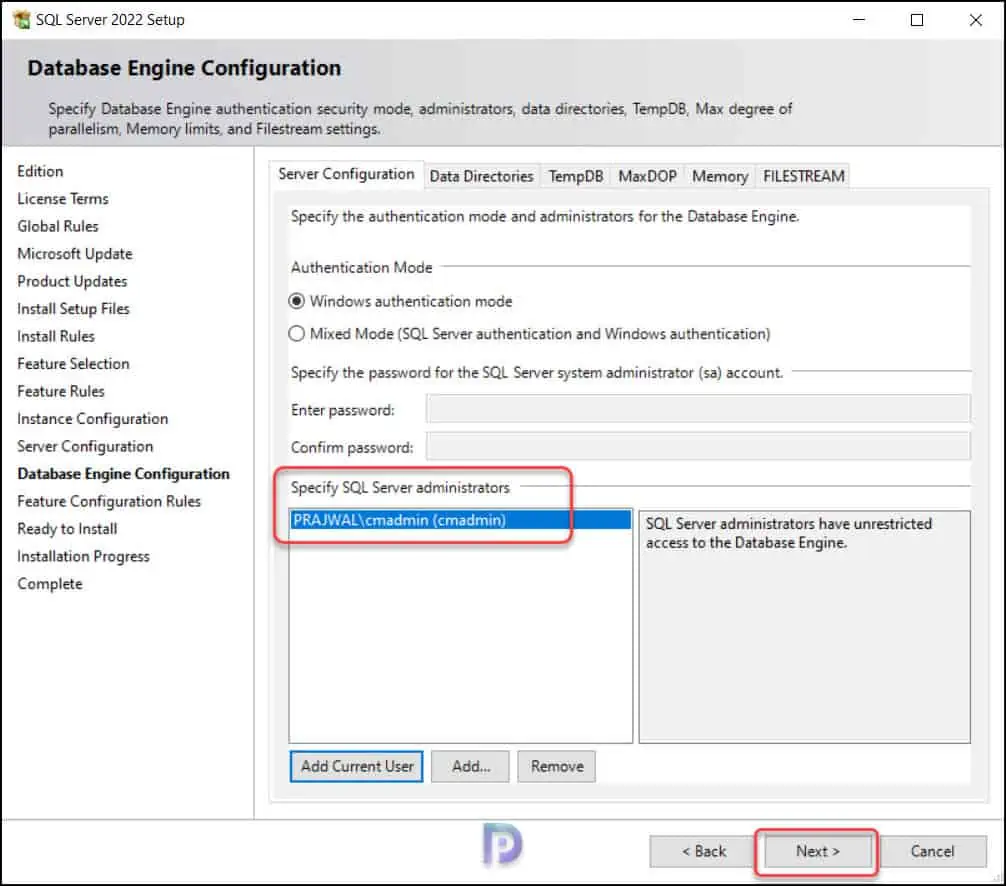
Task: Click Install Setup Files step
Action: click(73, 309)
